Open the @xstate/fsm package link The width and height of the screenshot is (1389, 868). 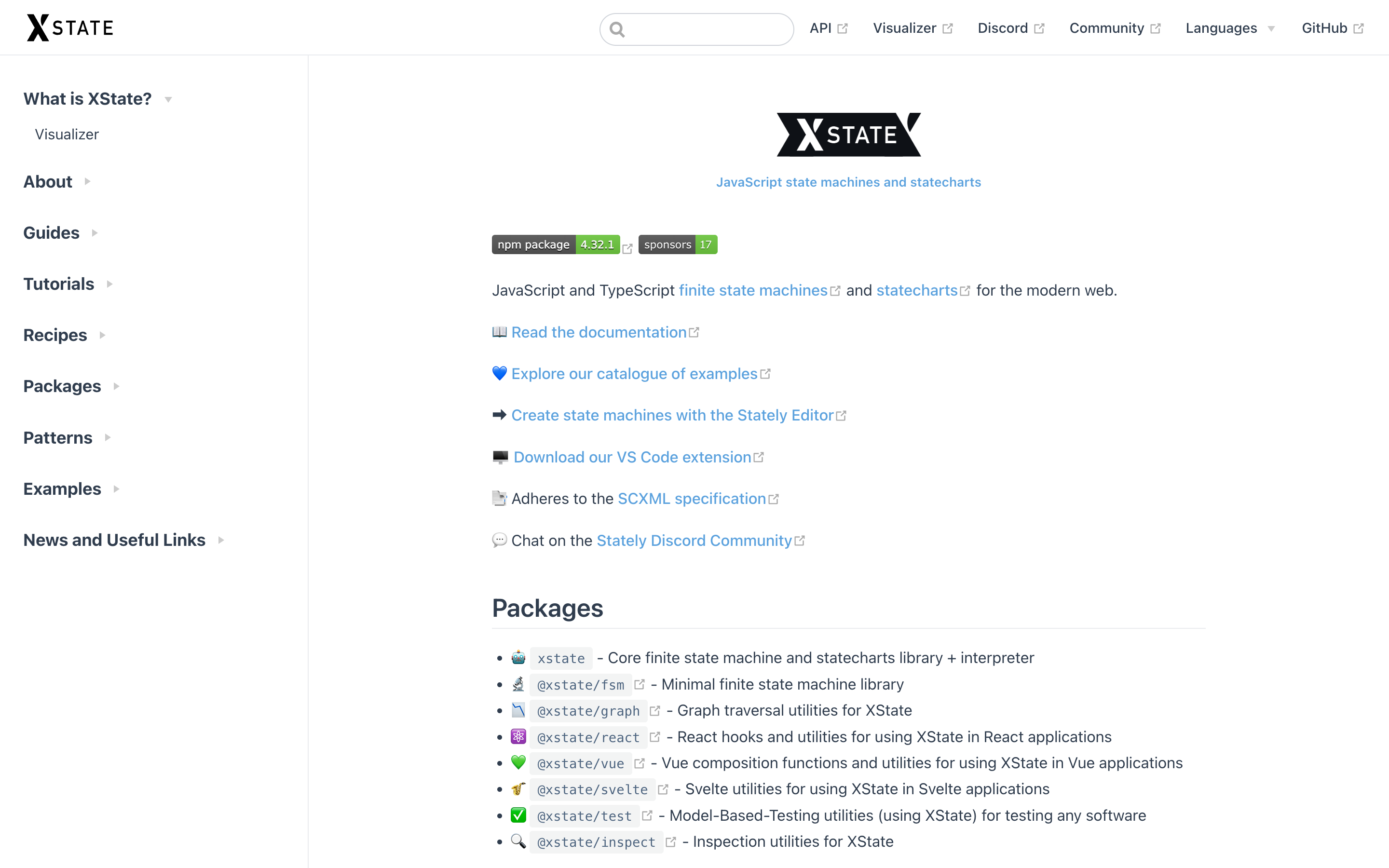tap(581, 684)
